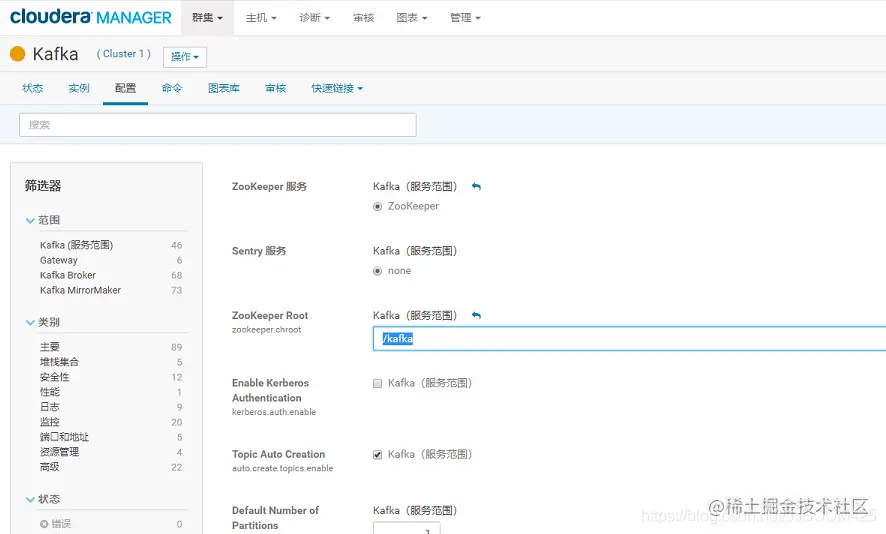Click the Default Number of Partitions field
Viewport: 886px width, 534px height.
(x=406, y=529)
